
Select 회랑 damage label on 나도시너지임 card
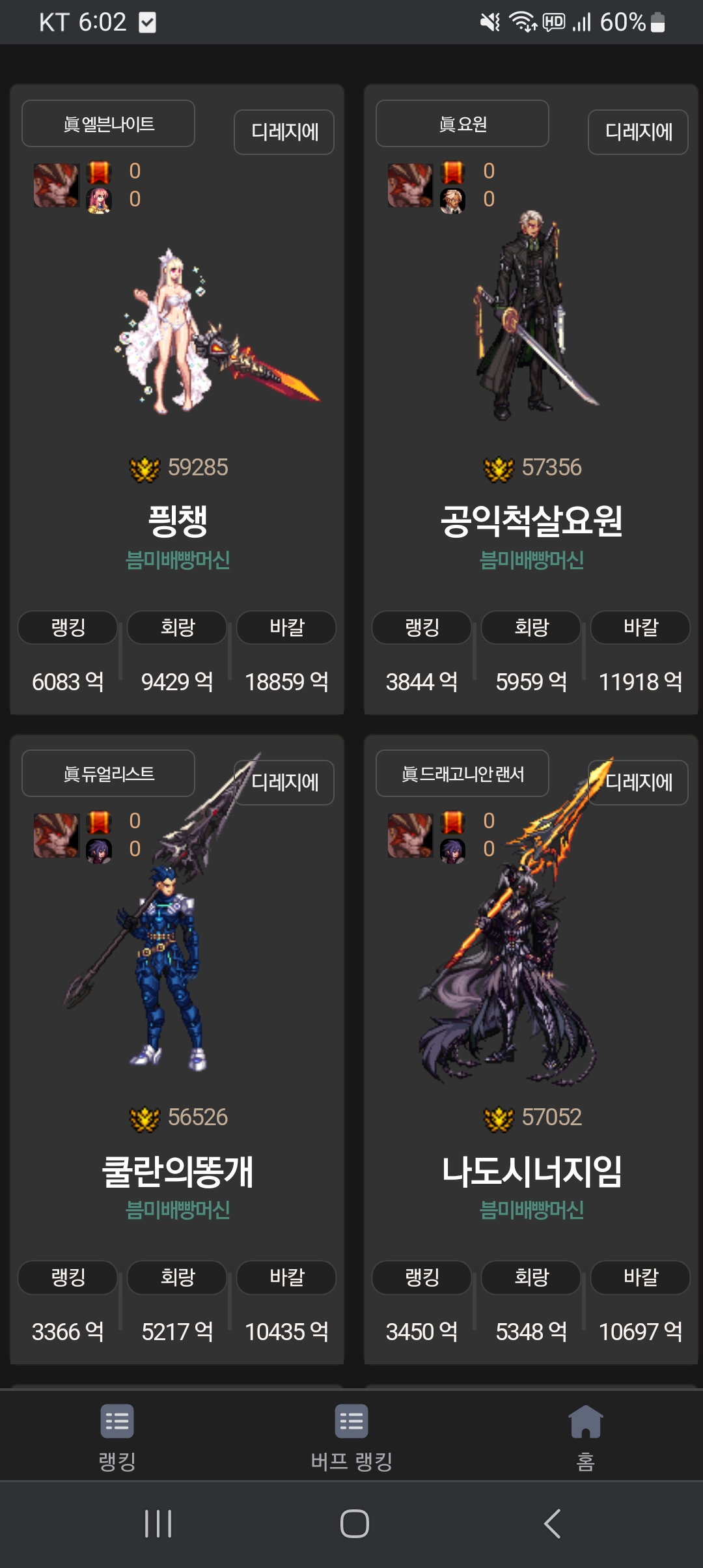[x=531, y=1278]
